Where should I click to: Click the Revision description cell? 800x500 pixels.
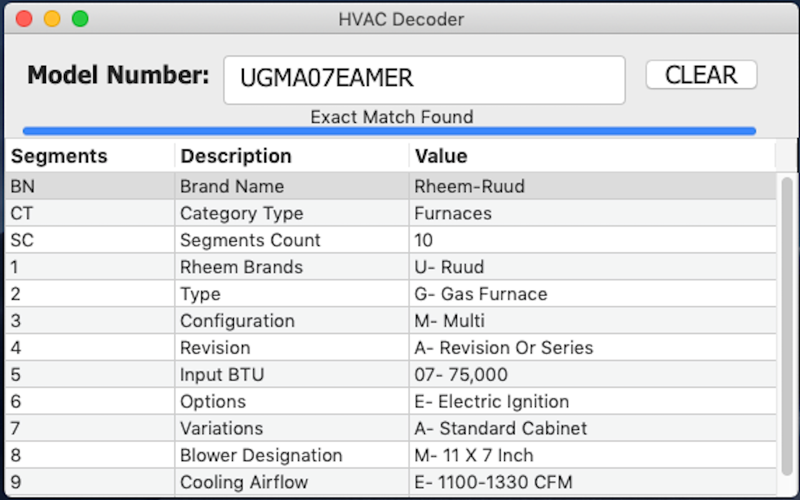point(292,348)
